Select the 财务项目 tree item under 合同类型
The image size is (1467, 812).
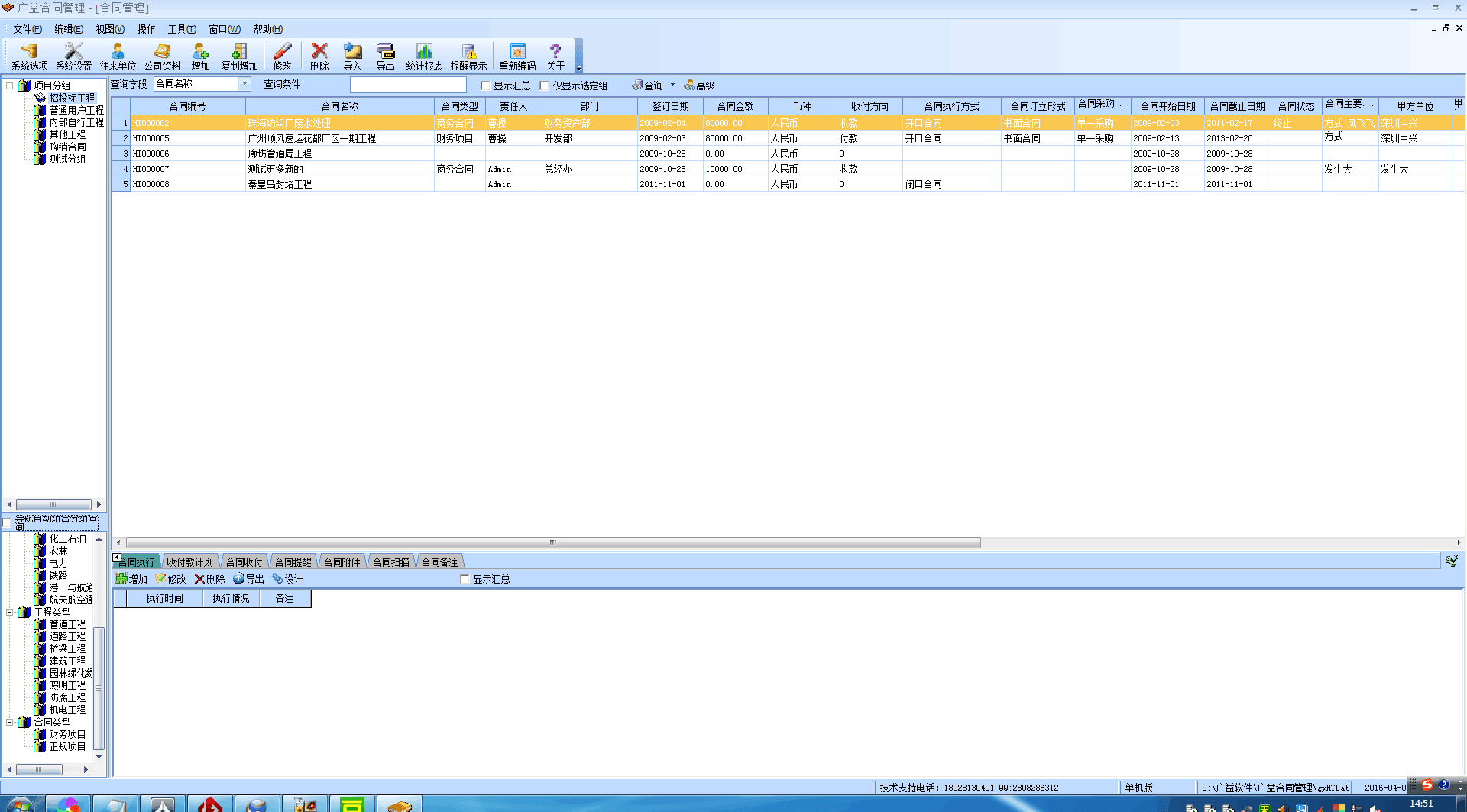67,734
